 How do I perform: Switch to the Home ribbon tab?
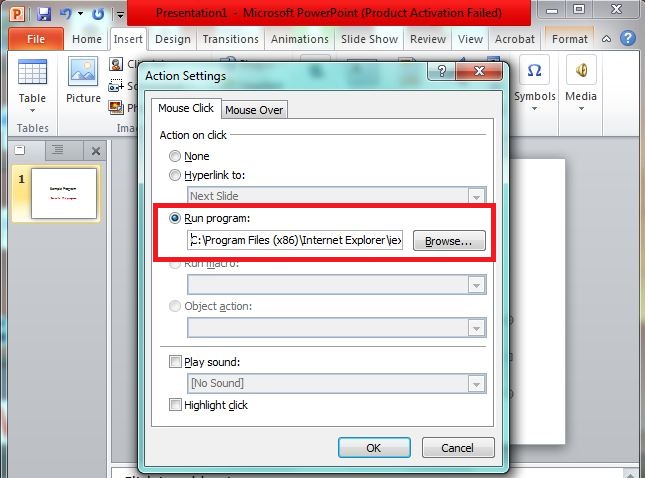87,39
